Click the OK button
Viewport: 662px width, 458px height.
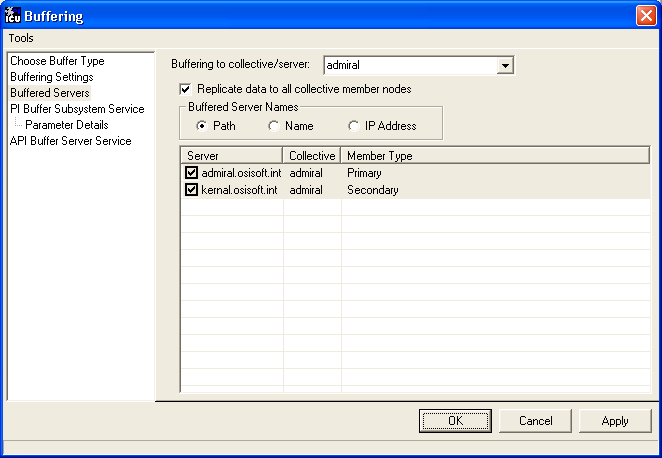[x=455, y=420]
